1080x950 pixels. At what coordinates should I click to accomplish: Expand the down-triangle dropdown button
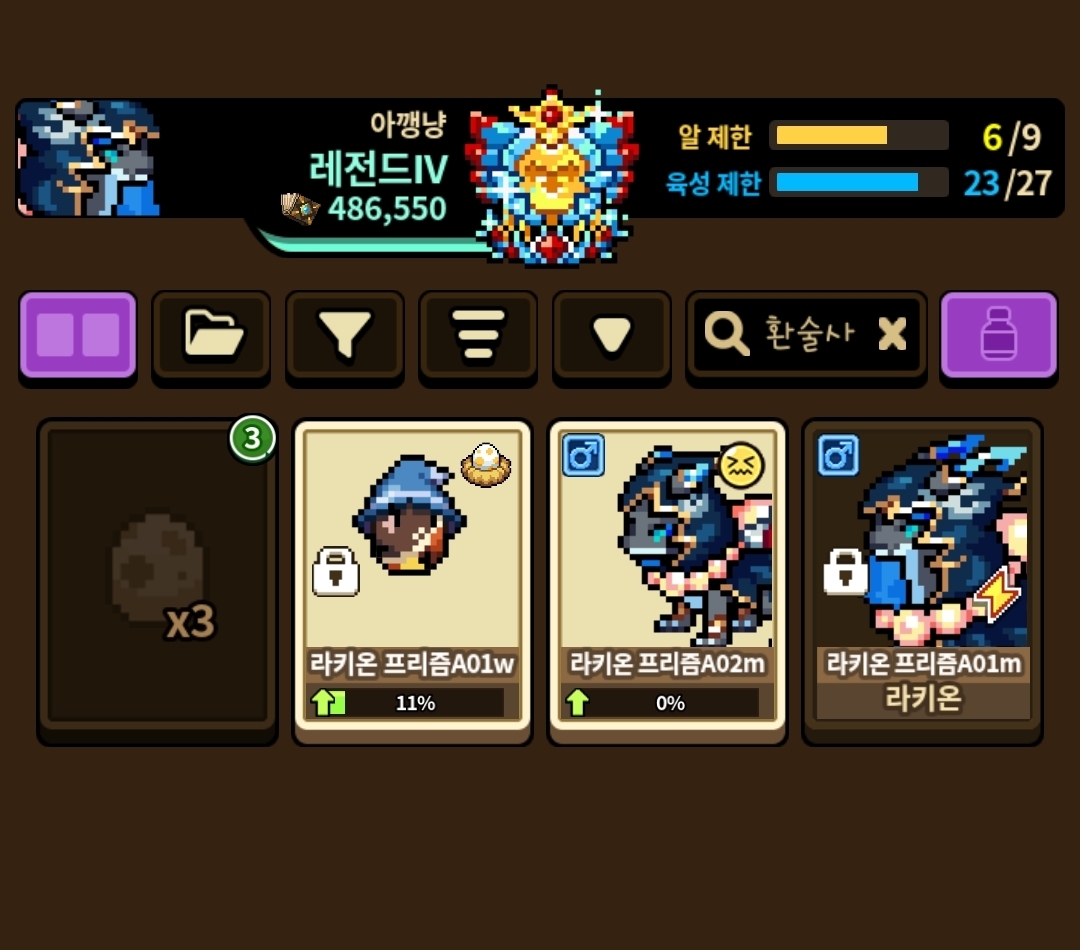click(x=612, y=335)
